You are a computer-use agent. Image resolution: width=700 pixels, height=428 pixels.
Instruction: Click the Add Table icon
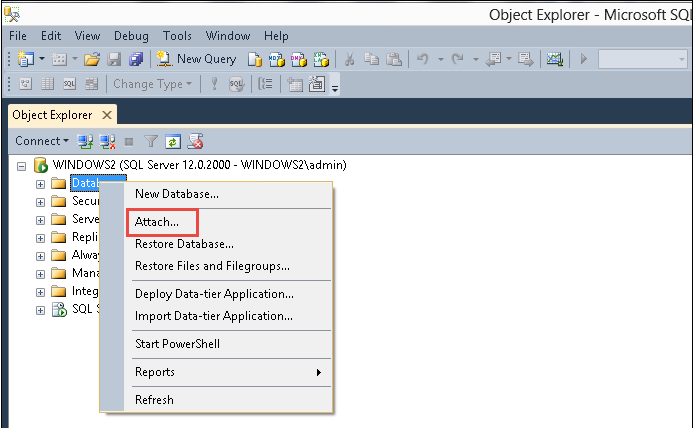(295, 84)
